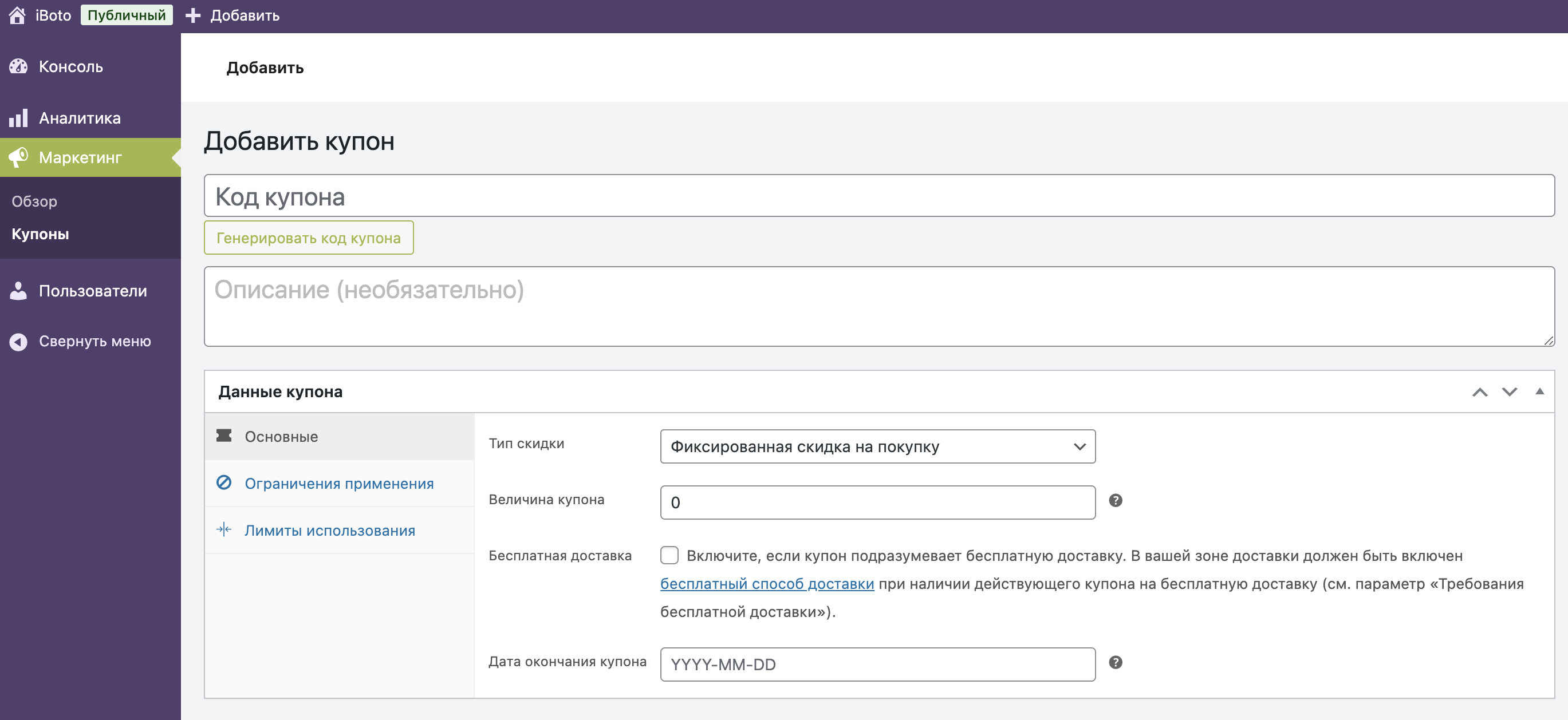
Task: Move Данные купона panel up
Action: coord(1480,392)
